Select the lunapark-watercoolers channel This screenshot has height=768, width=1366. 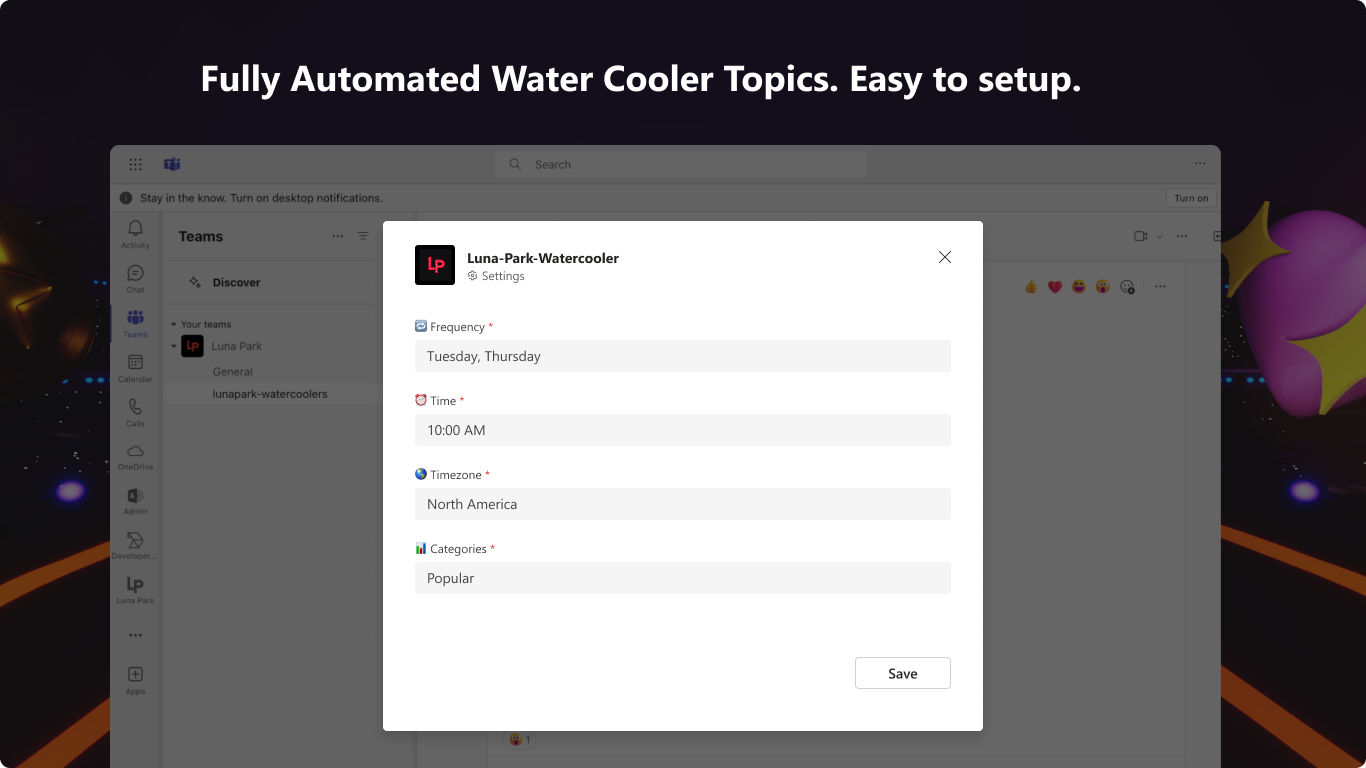(x=270, y=394)
